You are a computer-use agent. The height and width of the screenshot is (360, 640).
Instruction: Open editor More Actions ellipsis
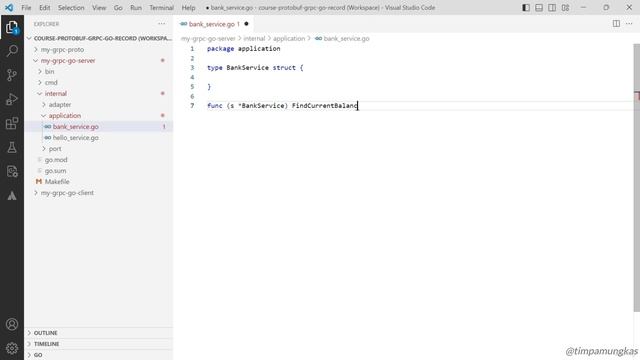(629, 24)
